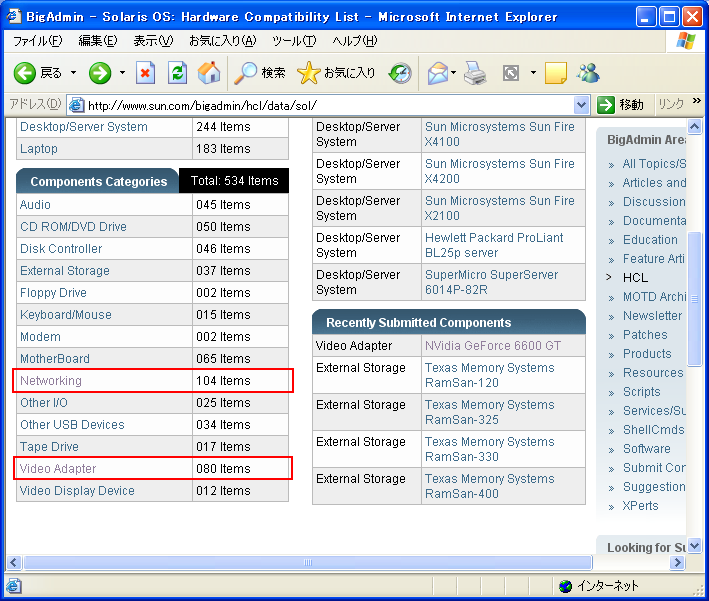Open the Laptop category link
Viewport: 709px width, 601px height.
(39, 149)
